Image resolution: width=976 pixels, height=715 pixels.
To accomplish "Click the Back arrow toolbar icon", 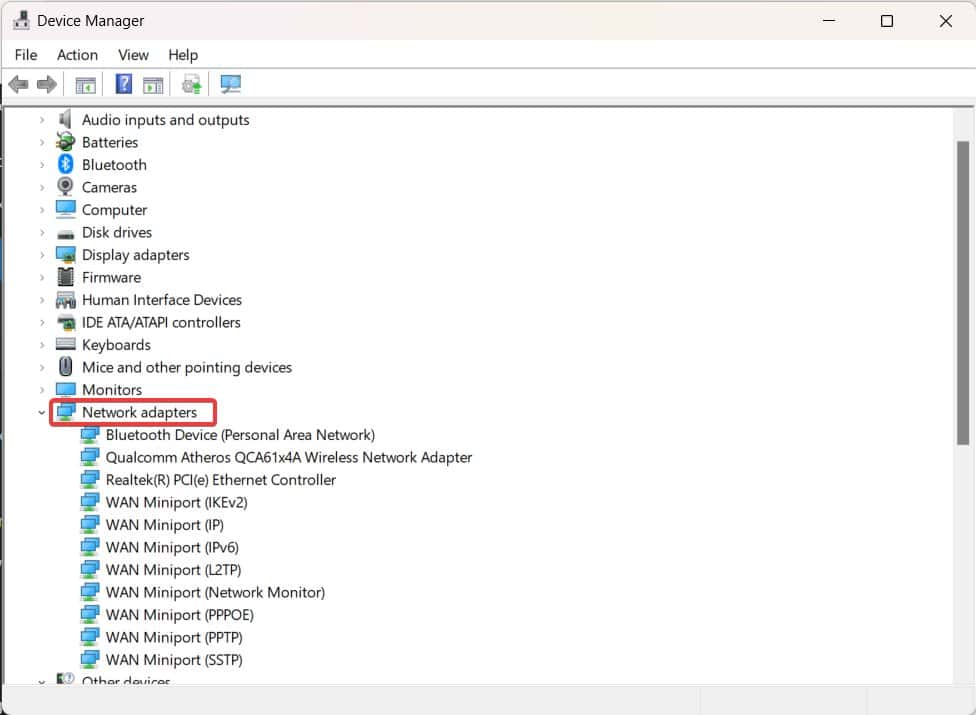I will [x=18, y=85].
